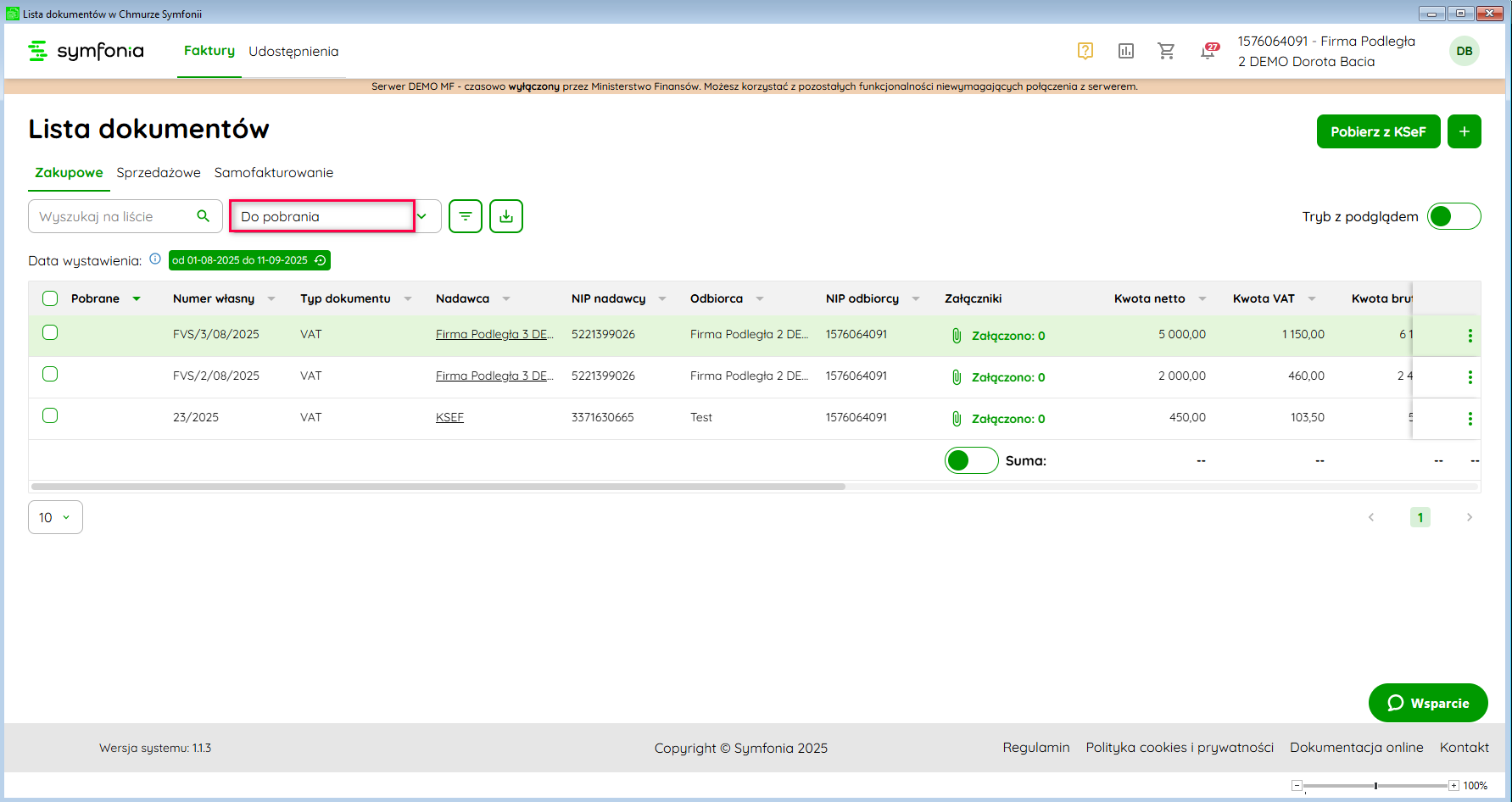The height and width of the screenshot is (802, 1512).
Task: Click the Pobierz z KSeF button
Action: pos(1378,131)
